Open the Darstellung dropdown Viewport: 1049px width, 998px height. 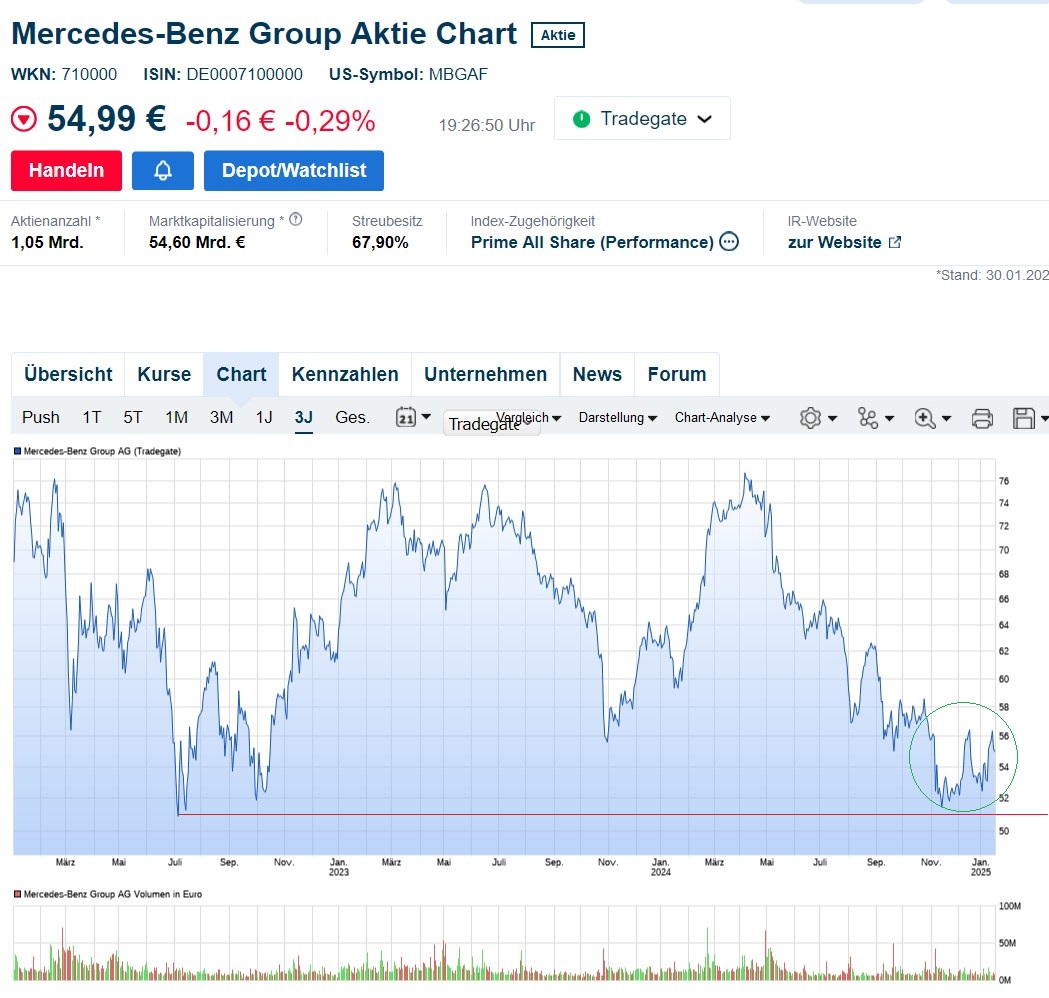point(616,417)
